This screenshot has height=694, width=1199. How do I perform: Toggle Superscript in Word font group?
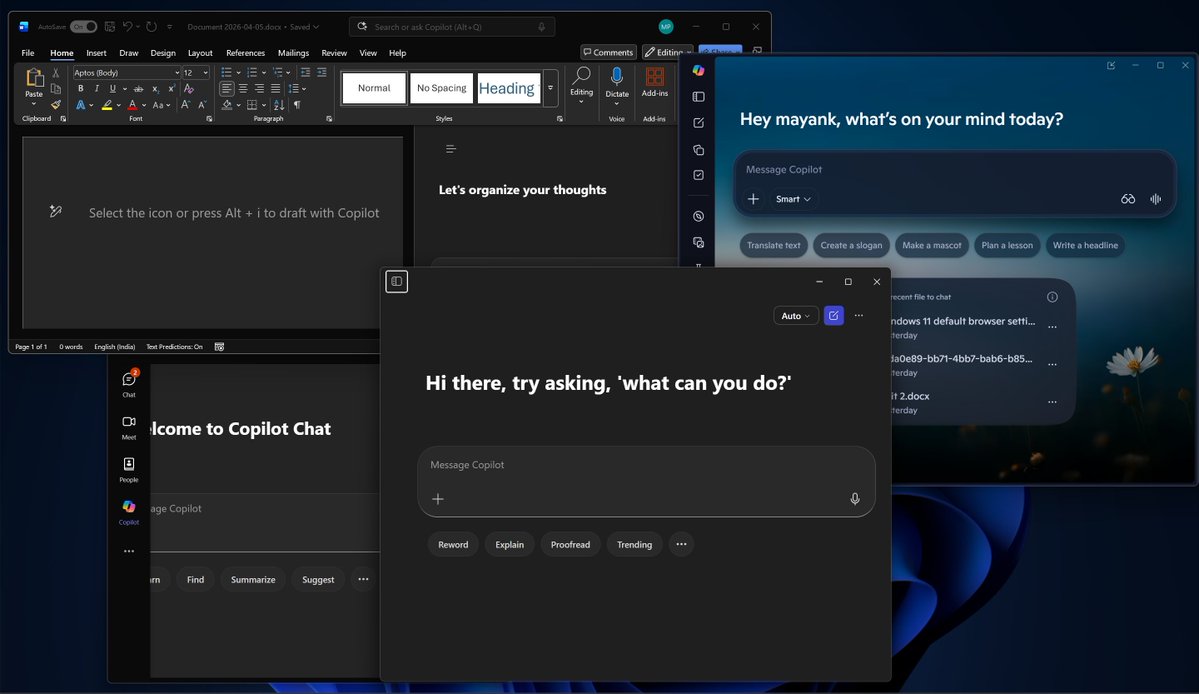click(171, 89)
